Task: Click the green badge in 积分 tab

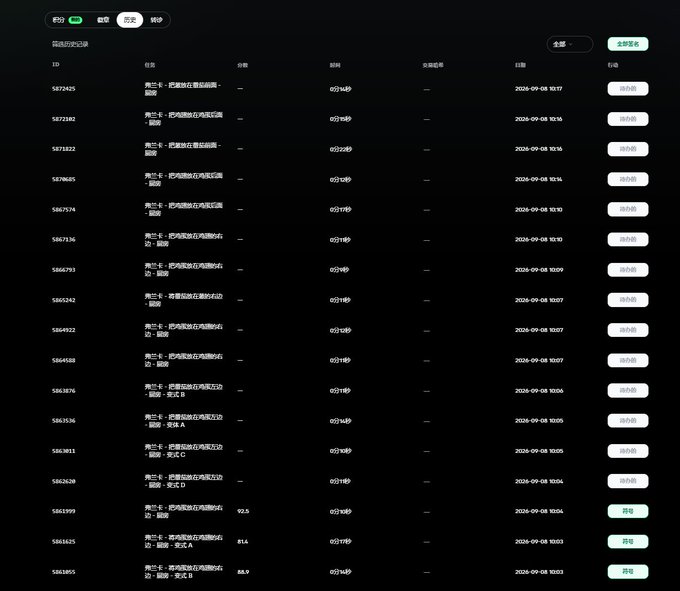Action: [75, 20]
